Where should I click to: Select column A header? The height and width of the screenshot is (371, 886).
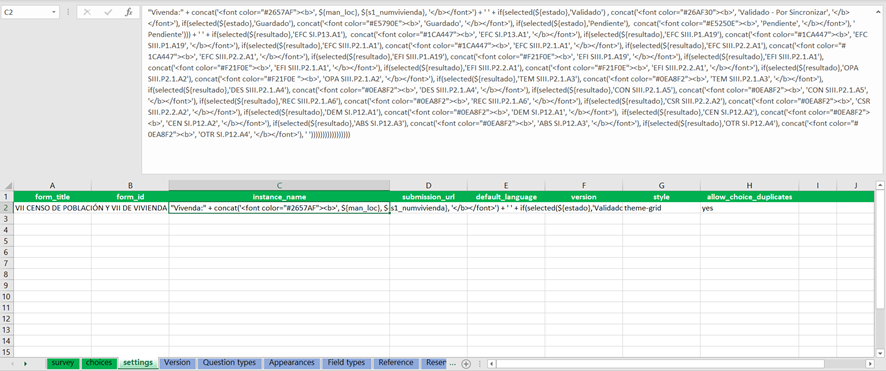pos(52,185)
